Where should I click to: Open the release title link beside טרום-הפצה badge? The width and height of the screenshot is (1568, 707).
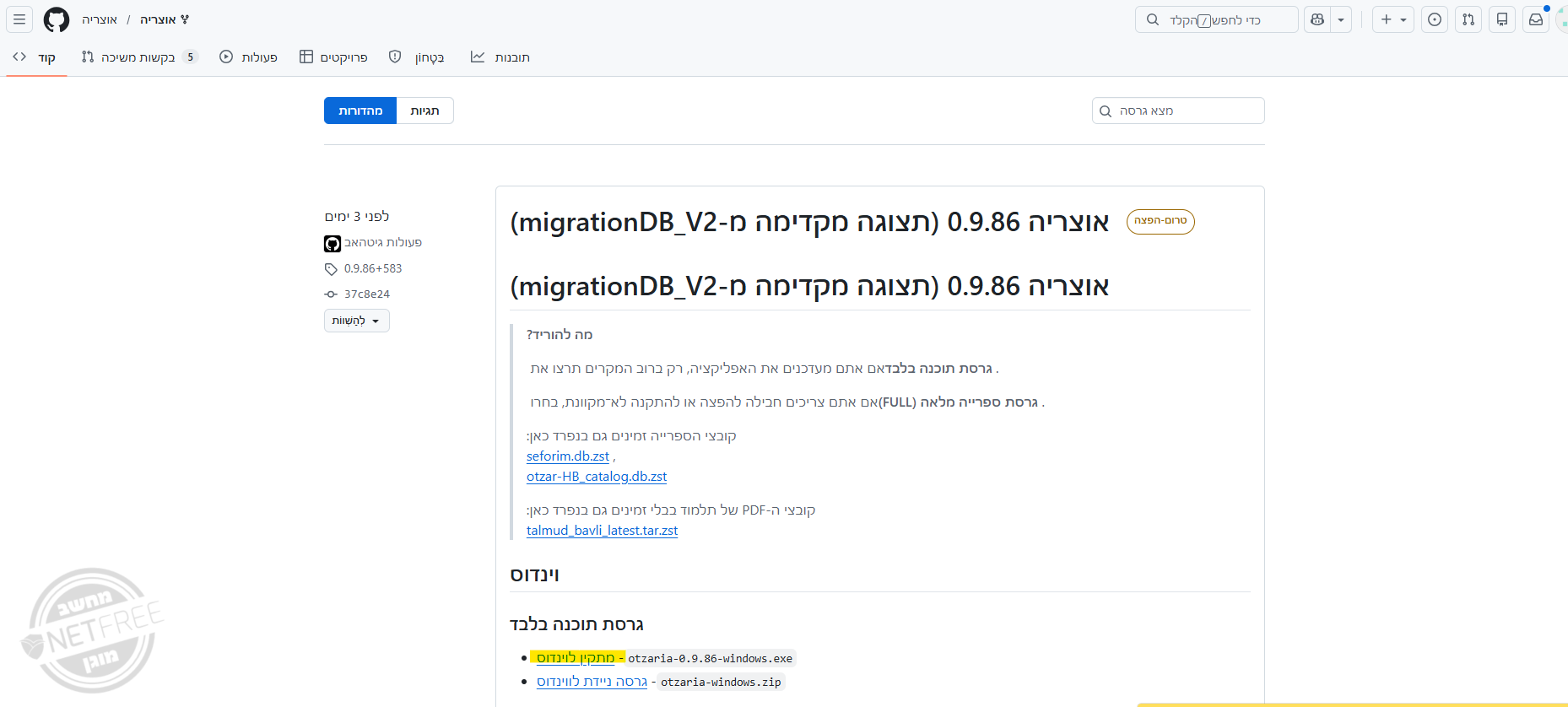(x=809, y=222)
